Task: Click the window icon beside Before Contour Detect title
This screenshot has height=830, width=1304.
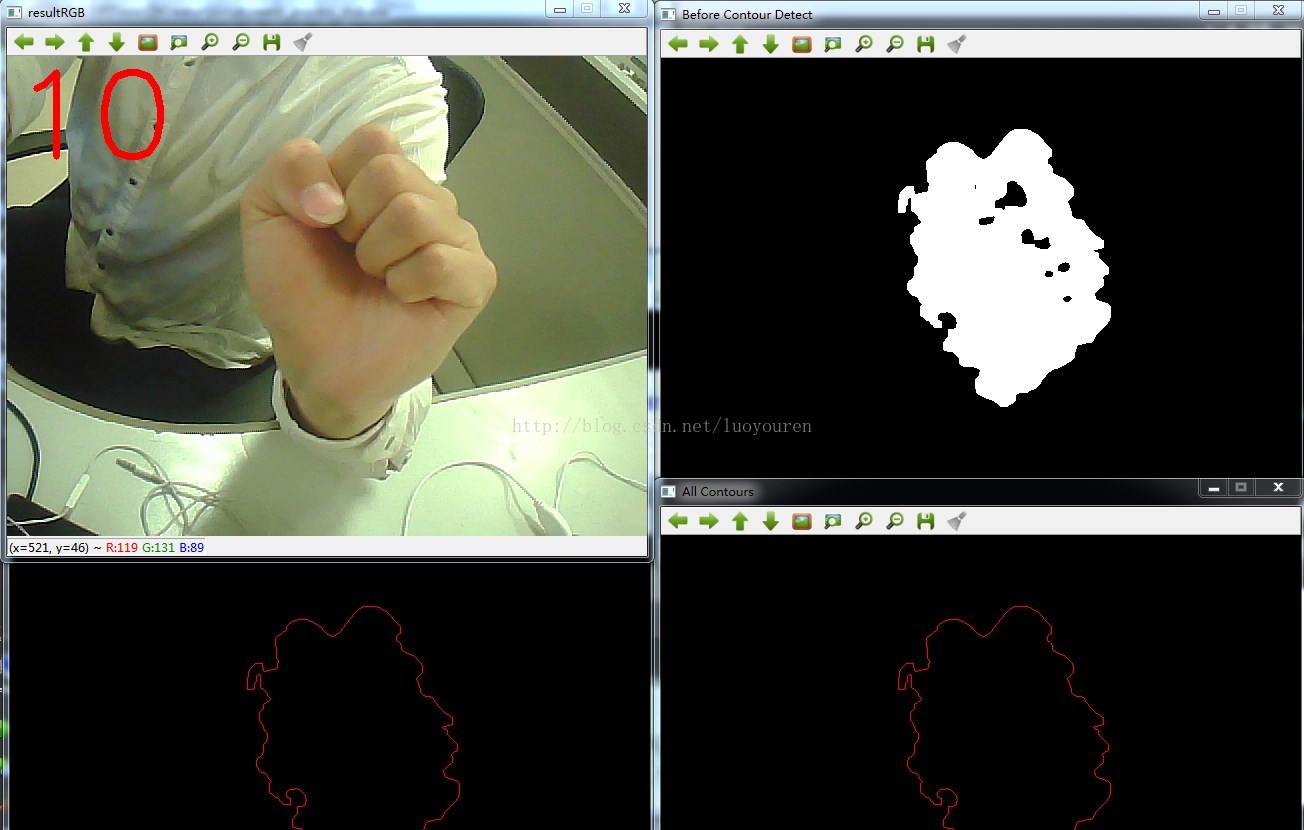Action: [669, 15]
